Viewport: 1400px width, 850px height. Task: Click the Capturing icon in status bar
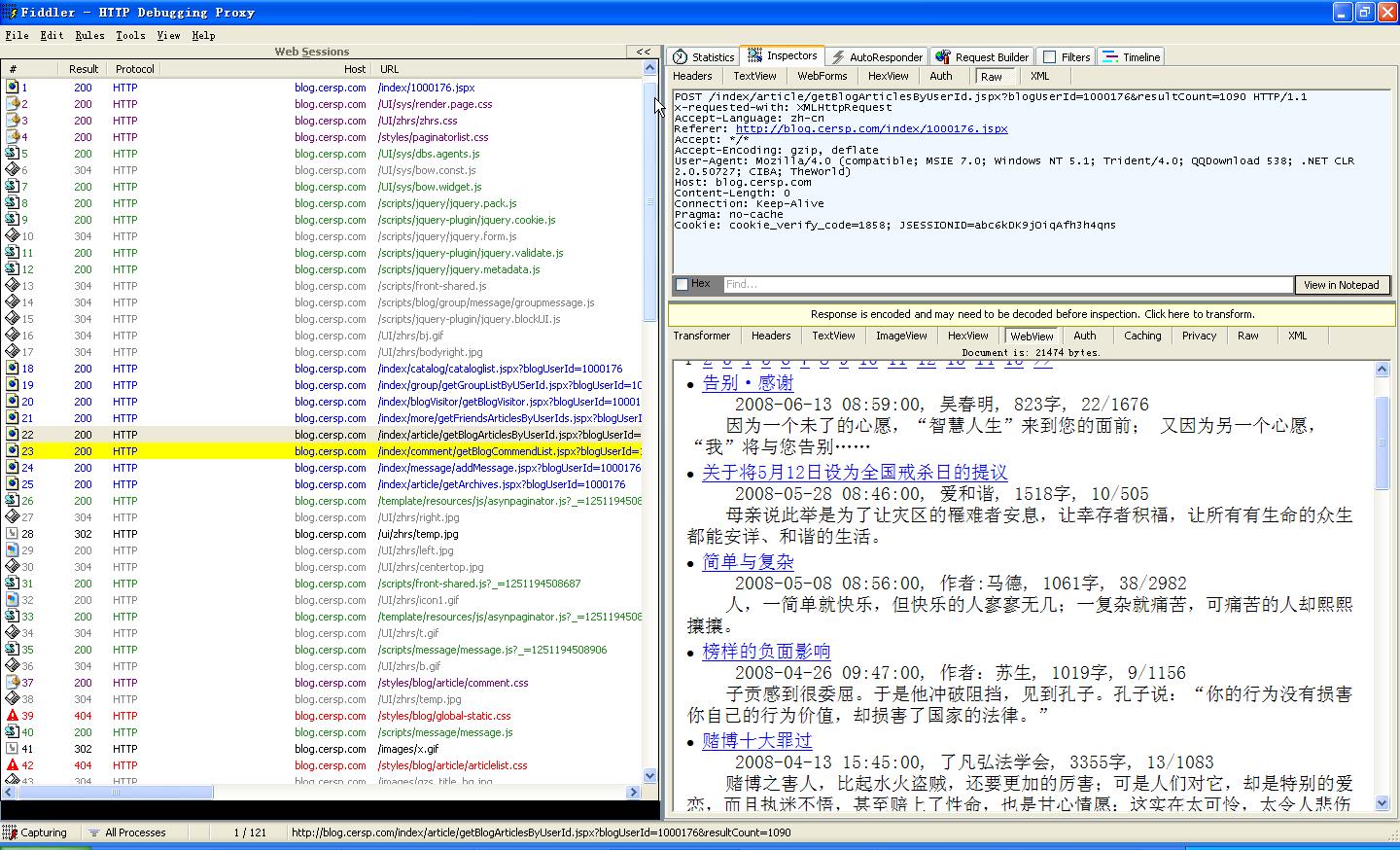[x=10, y=832]
